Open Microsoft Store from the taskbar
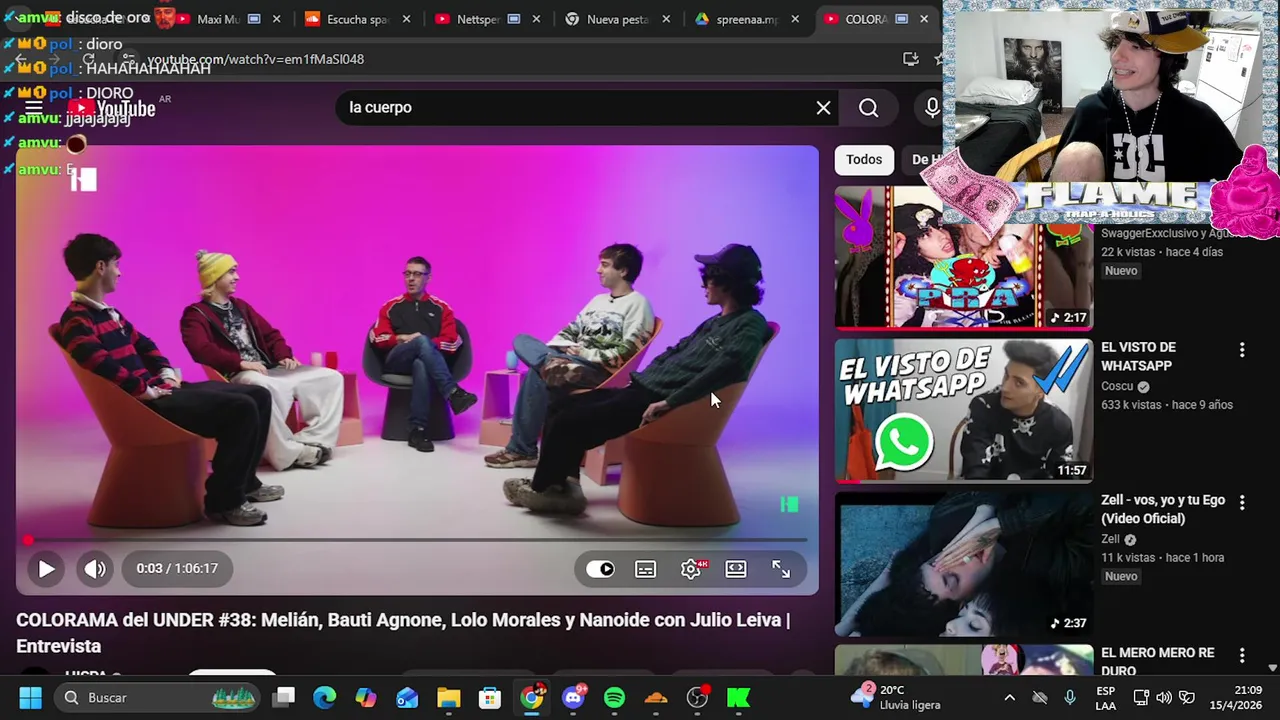1280x720 pixels. [x=489, y=697]
